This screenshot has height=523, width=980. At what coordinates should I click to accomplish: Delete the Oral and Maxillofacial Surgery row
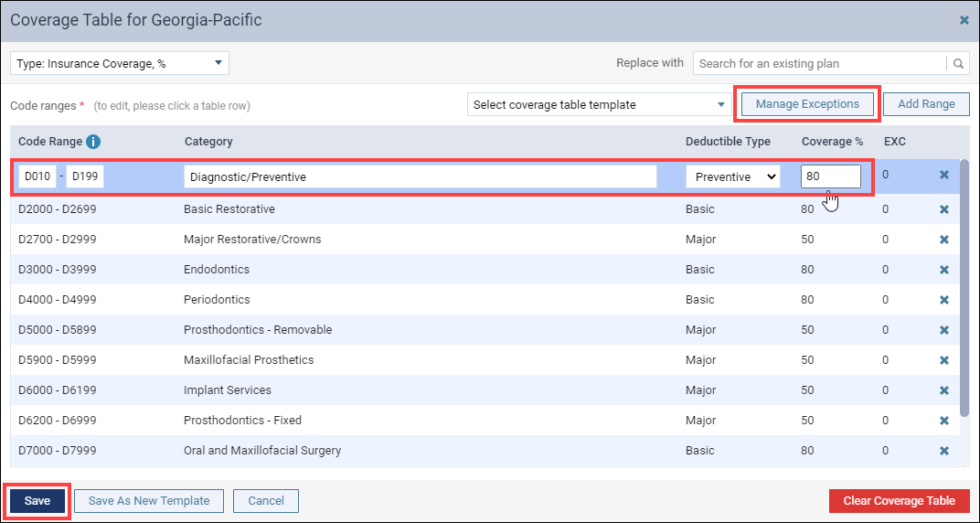point(943,450)
